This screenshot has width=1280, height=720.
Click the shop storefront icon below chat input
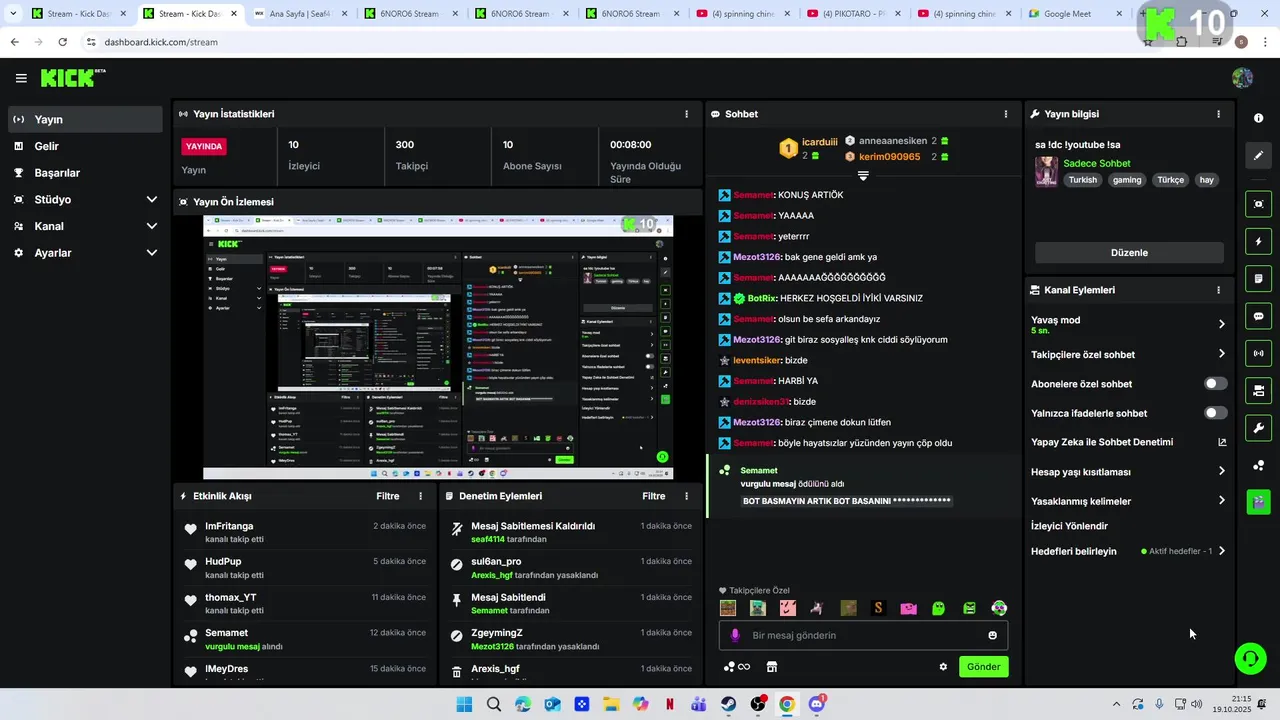coord(771,667)
